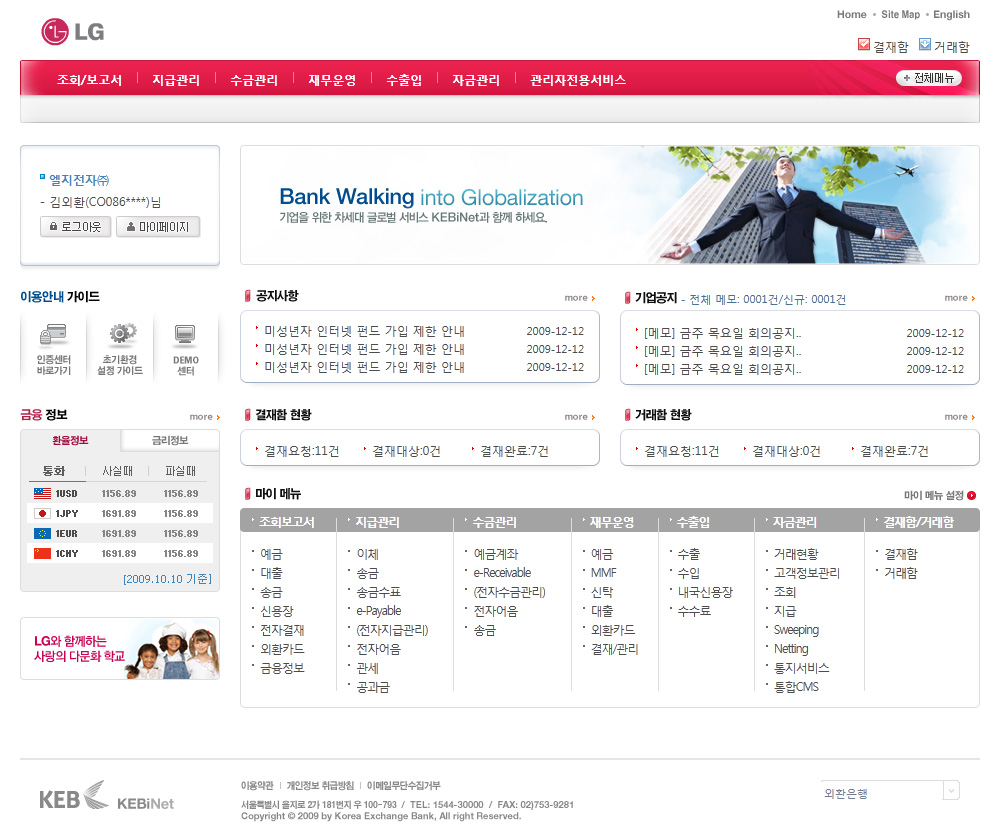This screenshot has height=840, width=1000.
Task: Switch to the 환율정보 tab
Action: pyautogui.click(x=70, y=440)
